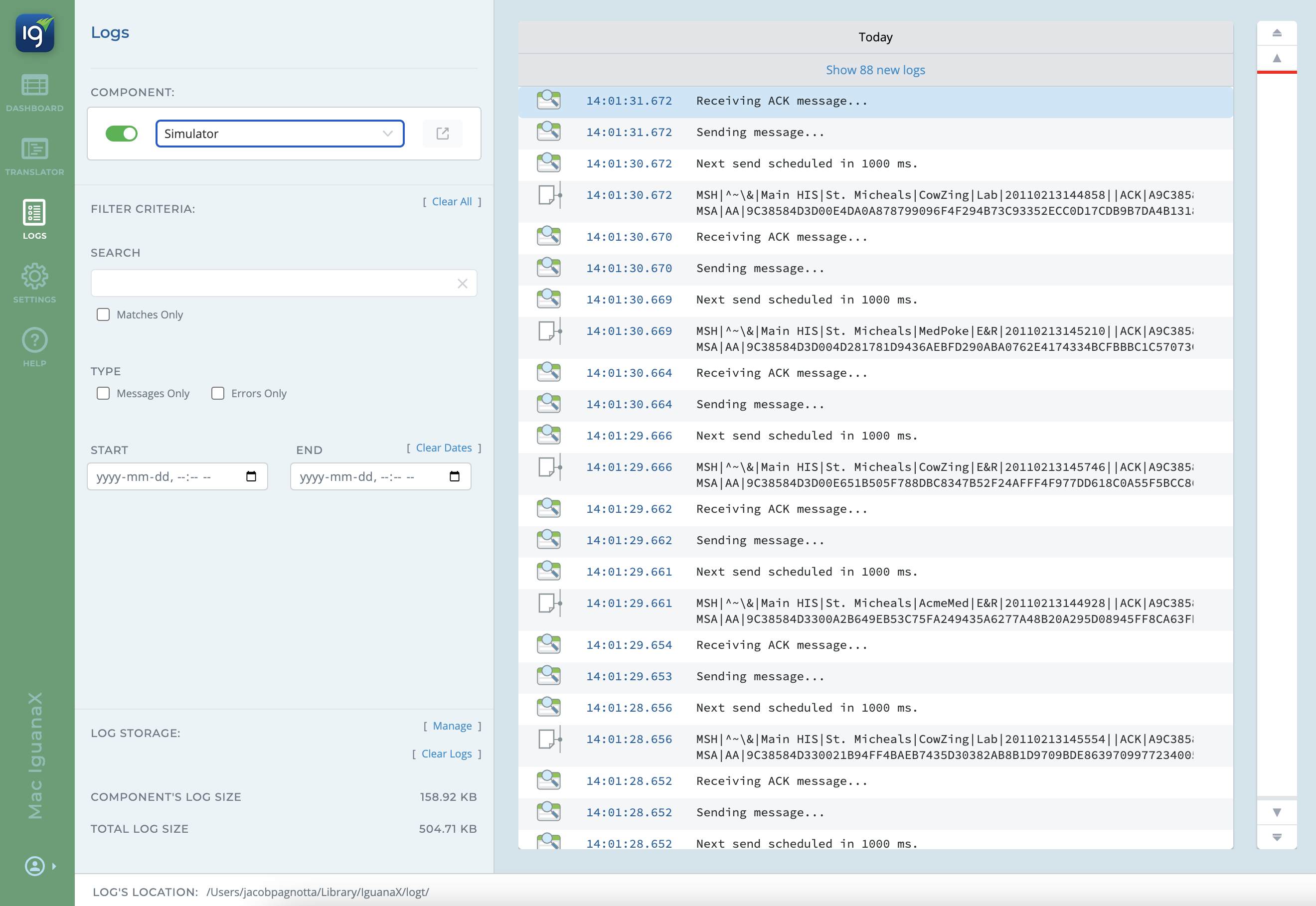
Task: Open log icon for 14:01:31.672 Receiving ACK
Action: click(548, 100)
